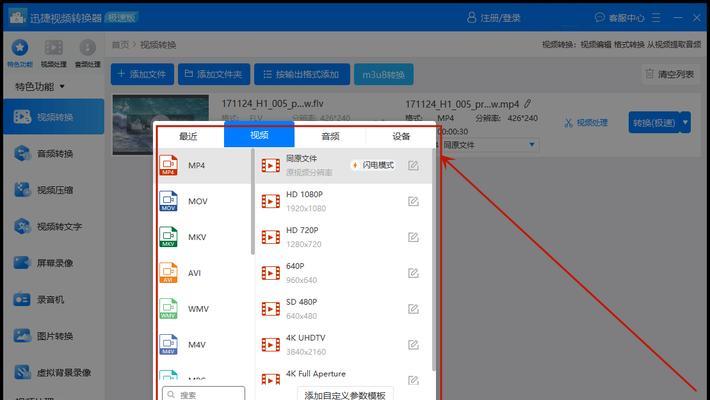
Task: Select the AVI format
Action: 204,273
